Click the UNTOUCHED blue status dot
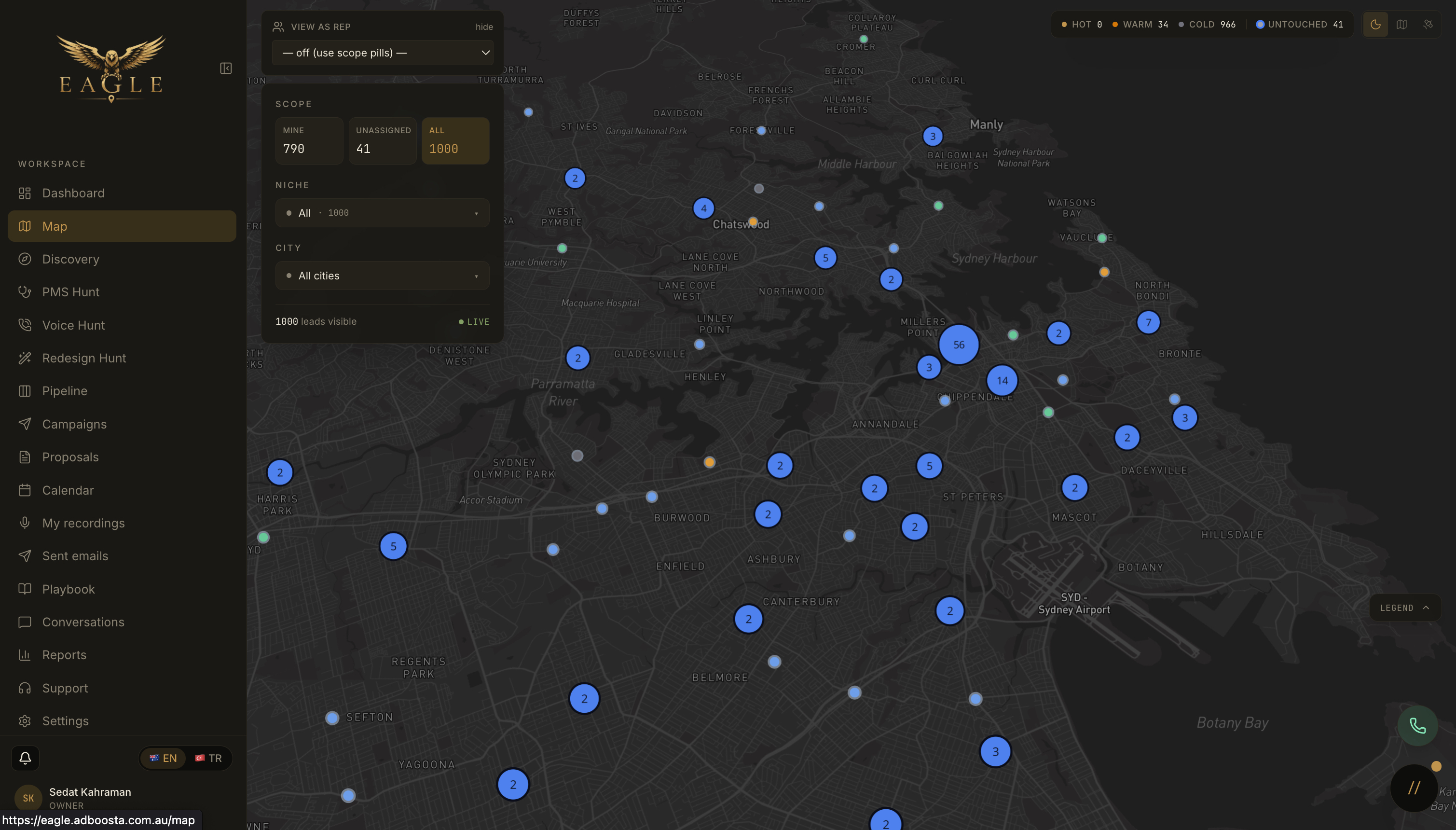The height and width of the screenshot is (830, 1456). 1261,25
